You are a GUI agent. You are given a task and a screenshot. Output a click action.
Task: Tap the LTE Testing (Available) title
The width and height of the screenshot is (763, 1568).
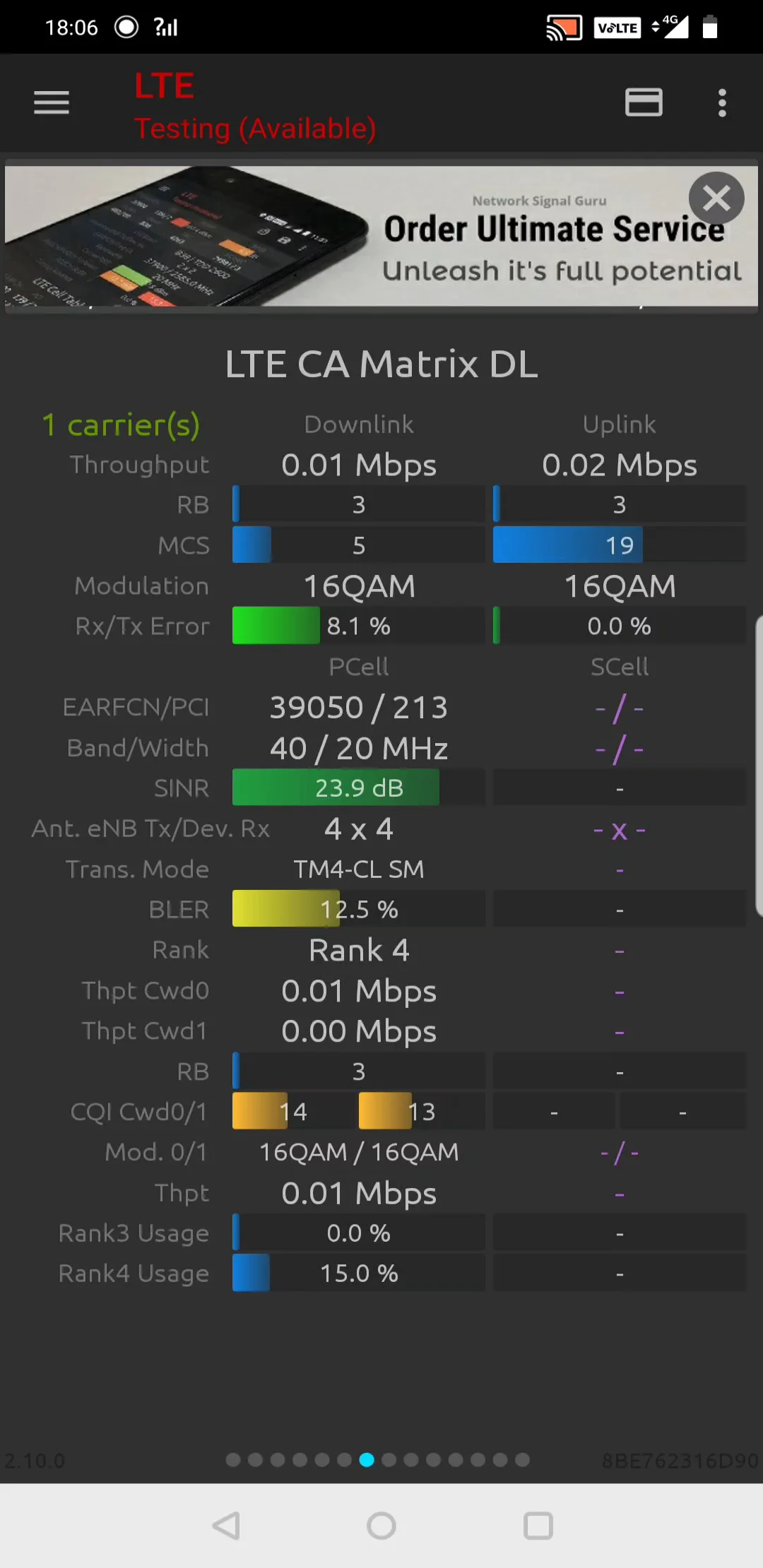[254, 107]
